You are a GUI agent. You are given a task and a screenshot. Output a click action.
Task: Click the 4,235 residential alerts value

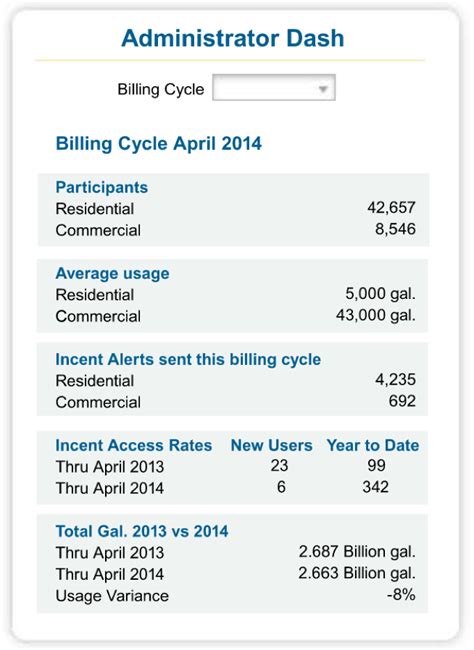click(396, 380)
